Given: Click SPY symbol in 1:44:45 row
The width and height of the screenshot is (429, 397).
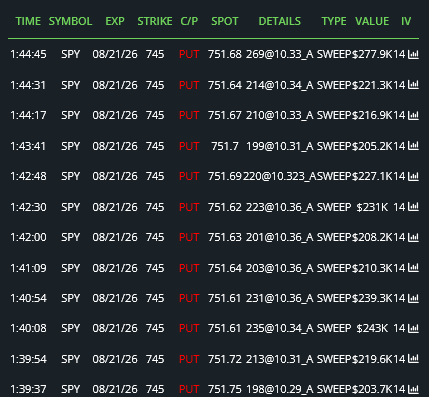Looking at the screenshot, I should click(x=70, y=54).
